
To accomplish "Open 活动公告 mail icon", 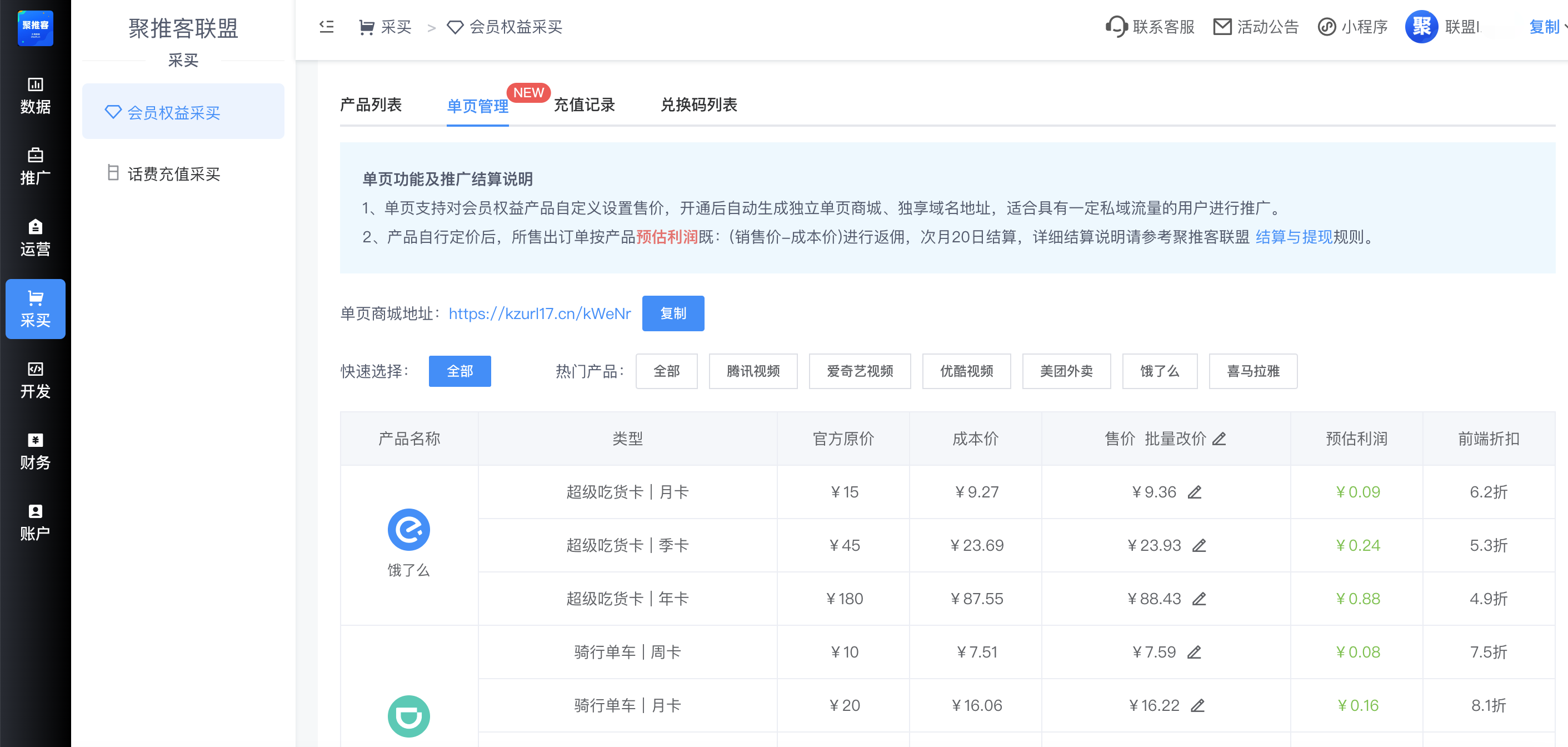I will (1222, 27).
